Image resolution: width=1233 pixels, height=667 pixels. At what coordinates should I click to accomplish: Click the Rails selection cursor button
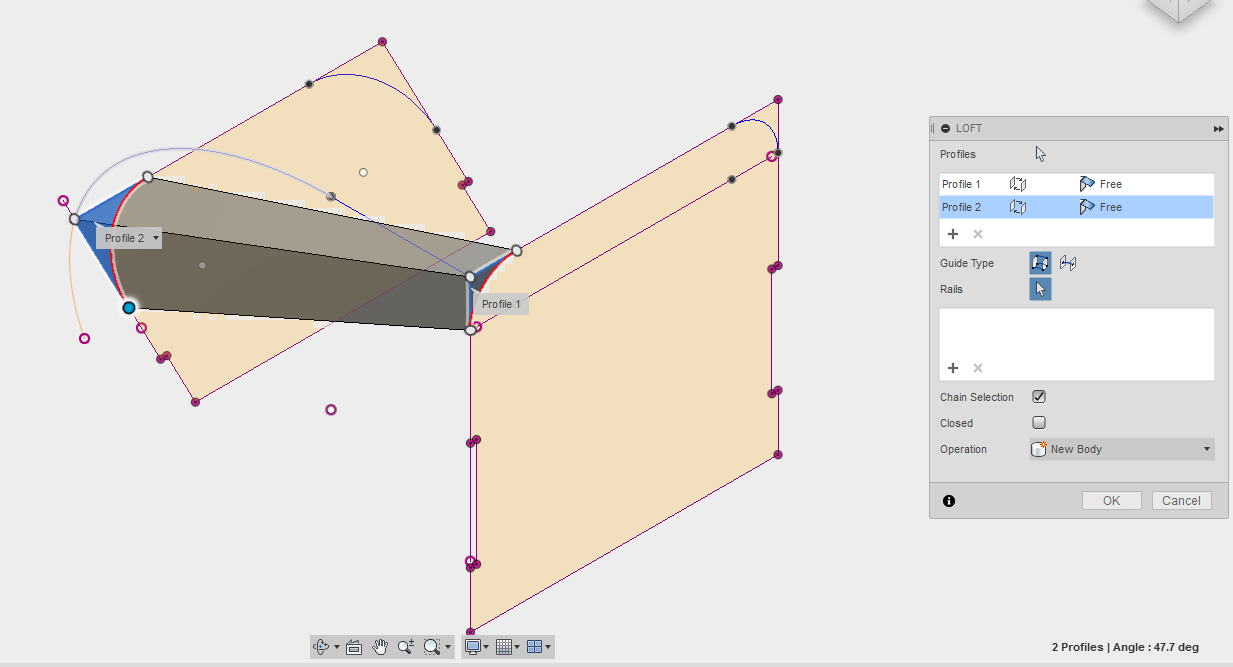pos(1040,289)
